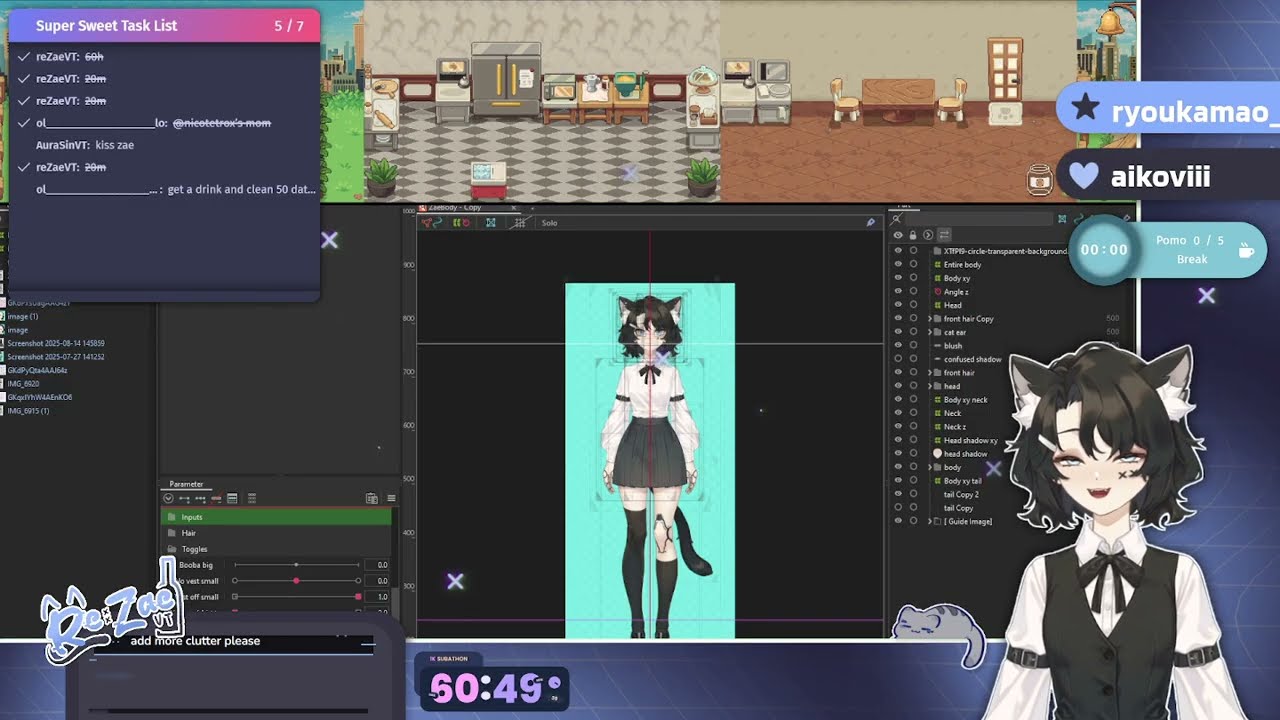1280x720 pixels.
Task: Click the Booba big parameter slider
Action: (x=297, y=565)
